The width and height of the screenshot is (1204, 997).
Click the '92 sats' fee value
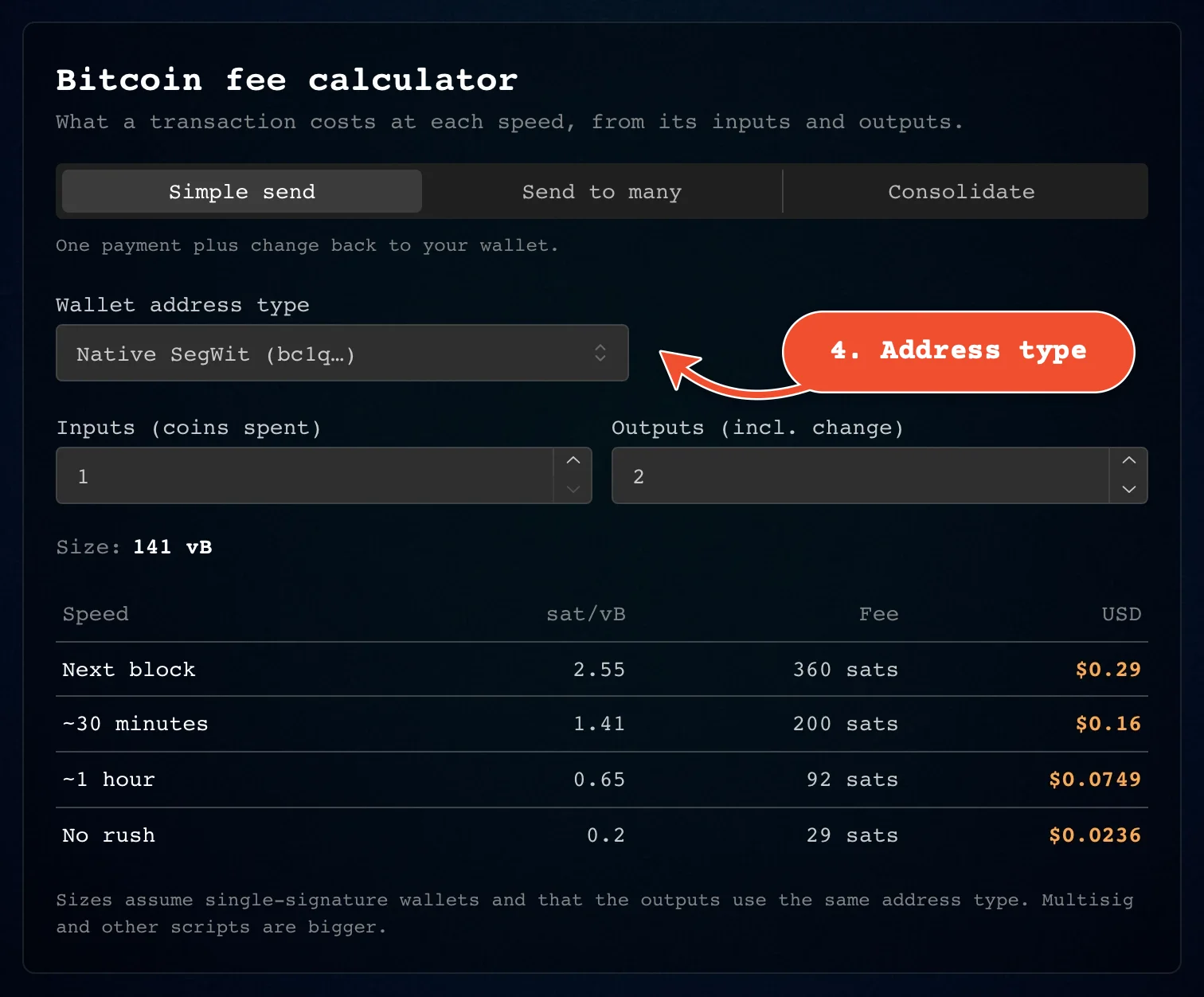pos(852,780)
